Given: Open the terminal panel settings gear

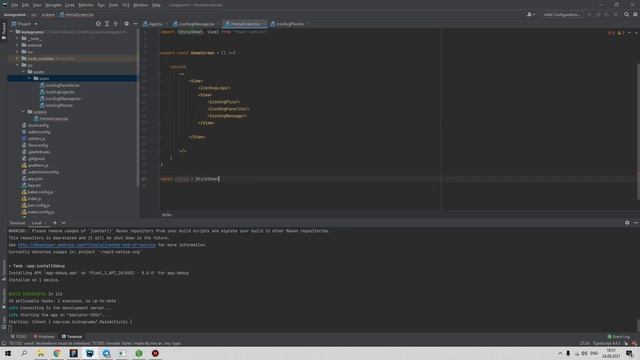Looking at the screenshot, I should (627, 223).
